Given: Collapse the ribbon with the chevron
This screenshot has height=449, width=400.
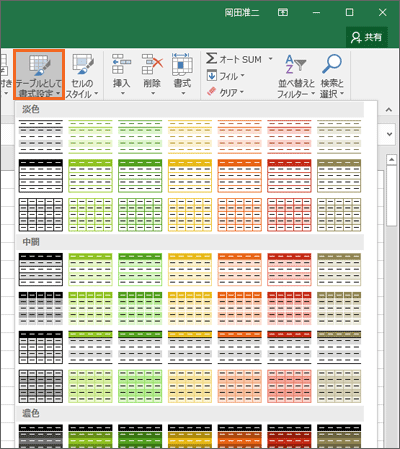Looking at the screenshot, I should (x=389, y=109).
